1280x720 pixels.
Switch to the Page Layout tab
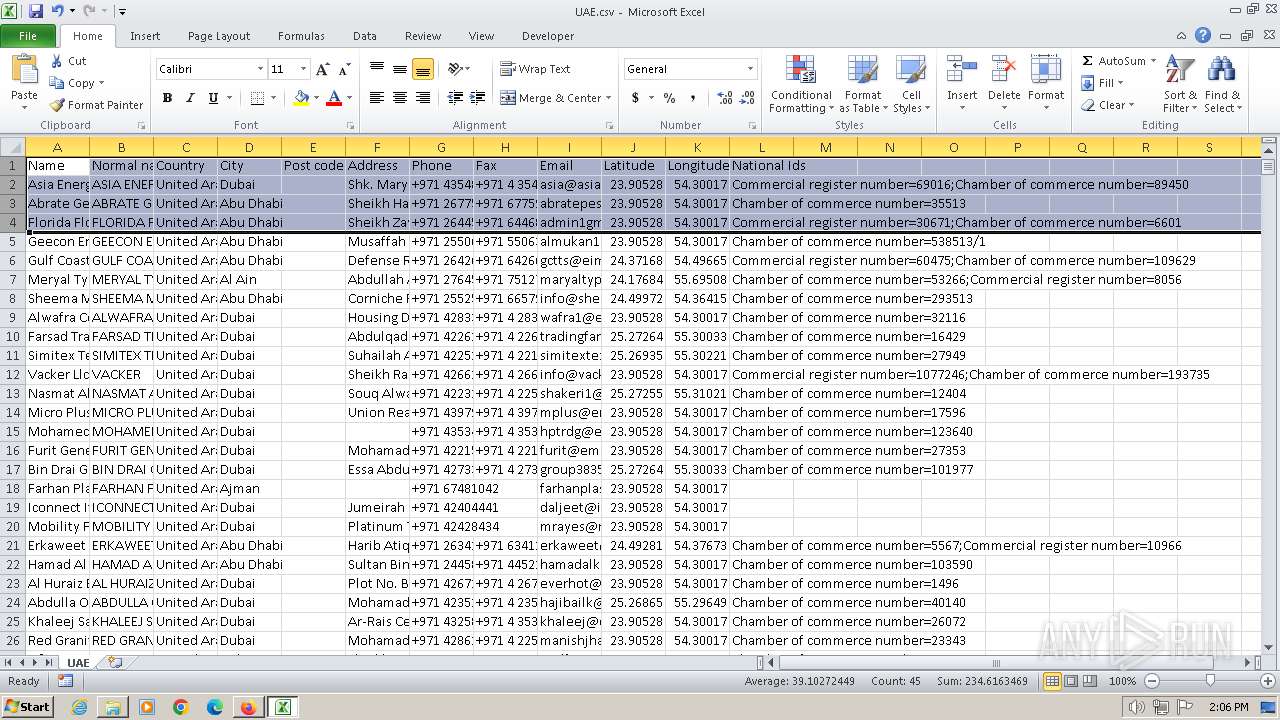(x=219, y=36)
